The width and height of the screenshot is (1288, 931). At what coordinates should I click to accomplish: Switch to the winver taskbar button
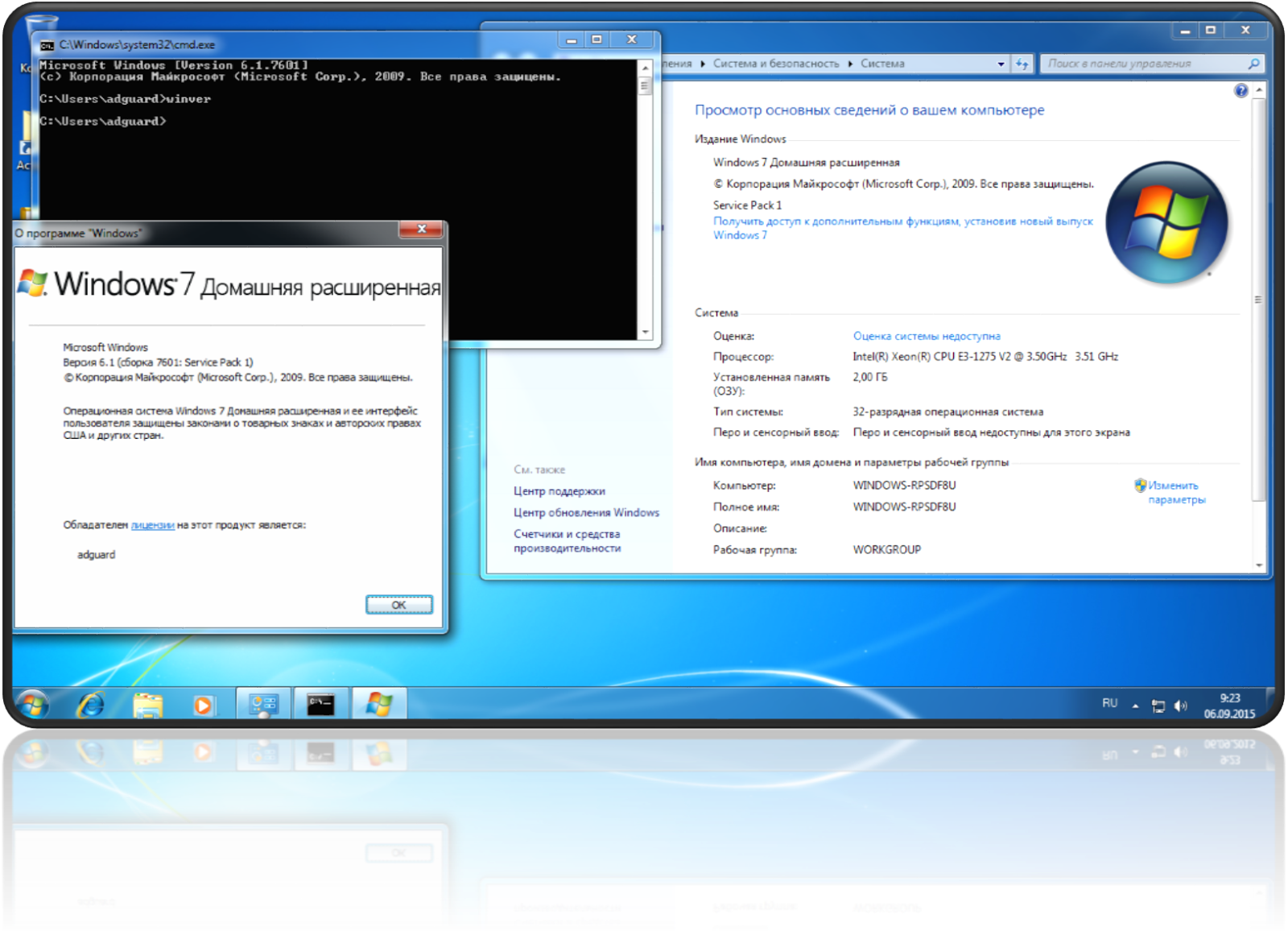tap(378, 705)
